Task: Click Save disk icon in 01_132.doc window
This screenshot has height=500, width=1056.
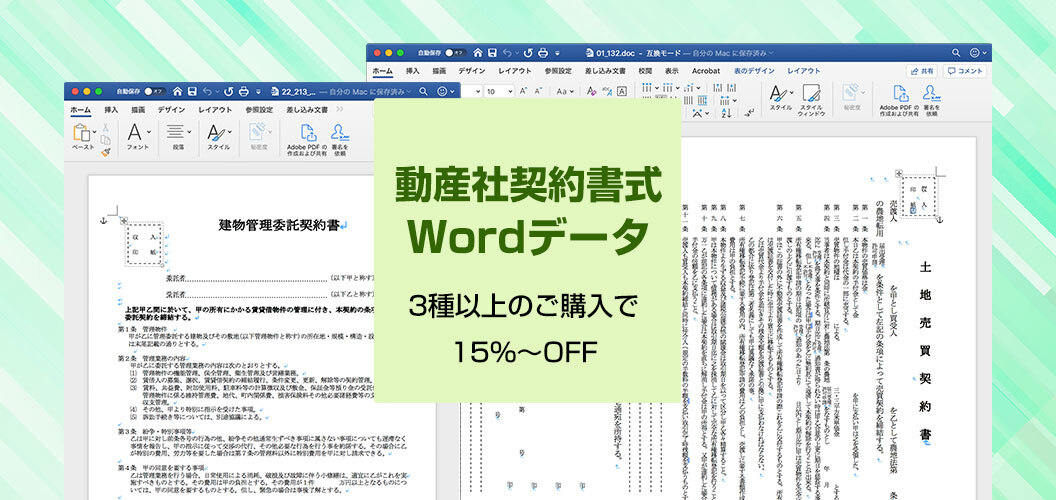Action: tap(492, 53)
